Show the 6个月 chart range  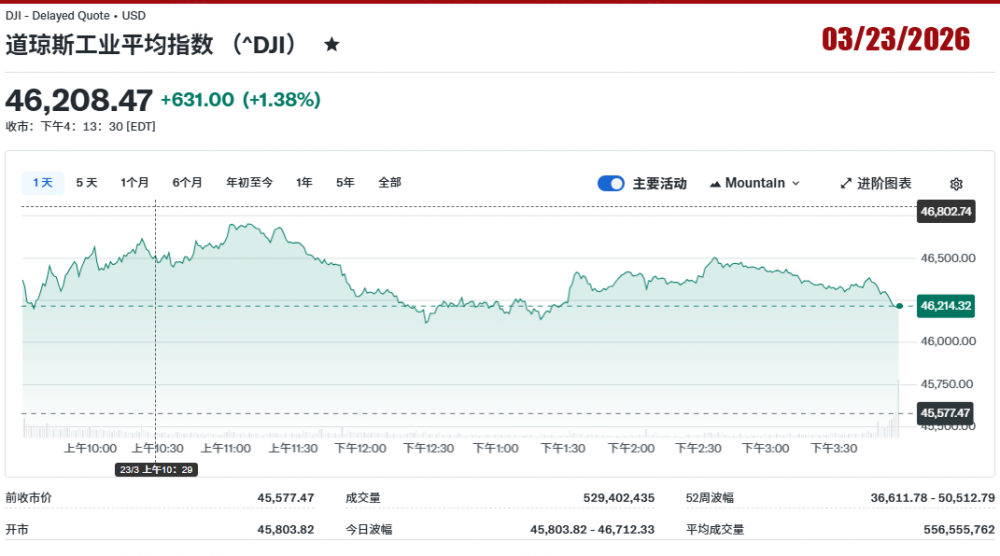click(187, 183)
